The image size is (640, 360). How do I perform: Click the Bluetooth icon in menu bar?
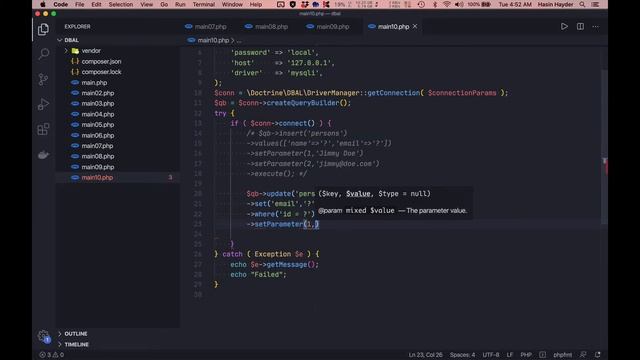[435, 4]
